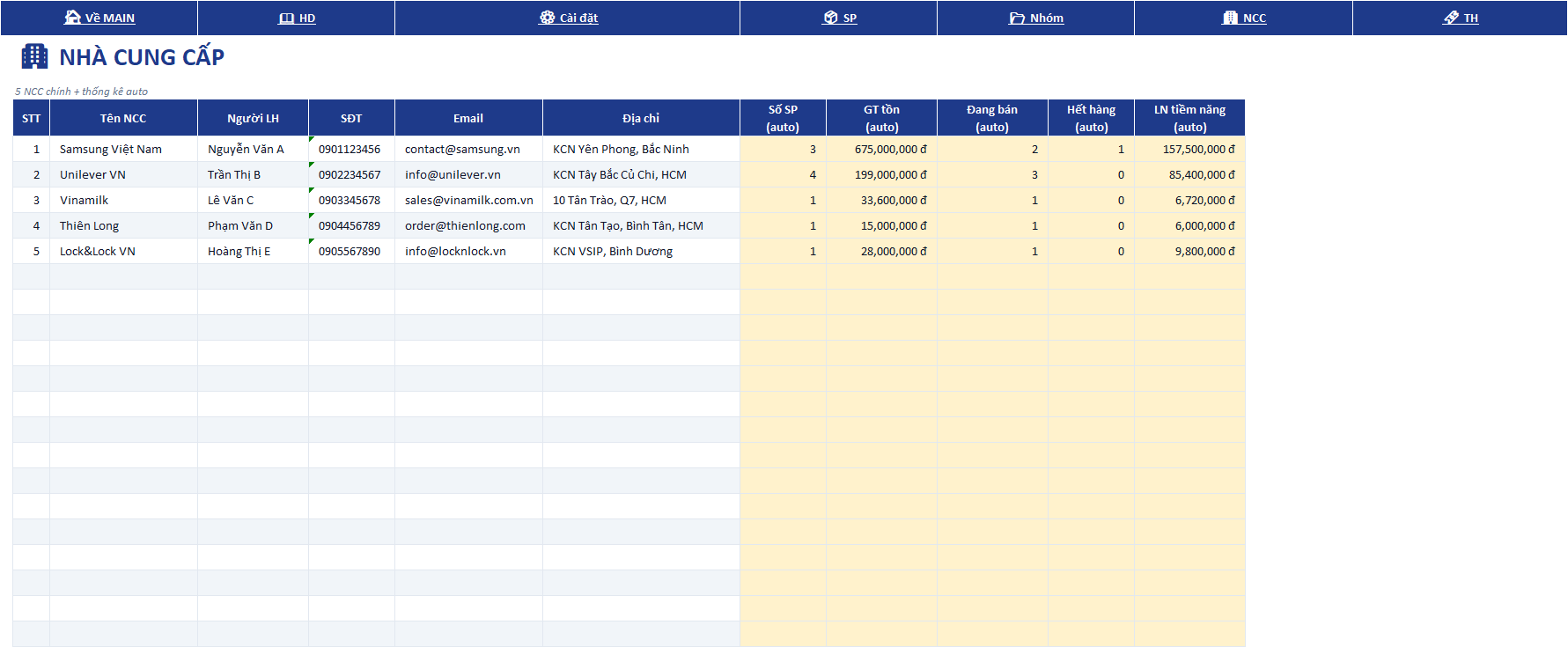
Task: Select stock value 199,000,000 đ
Action: coord(881,174)
